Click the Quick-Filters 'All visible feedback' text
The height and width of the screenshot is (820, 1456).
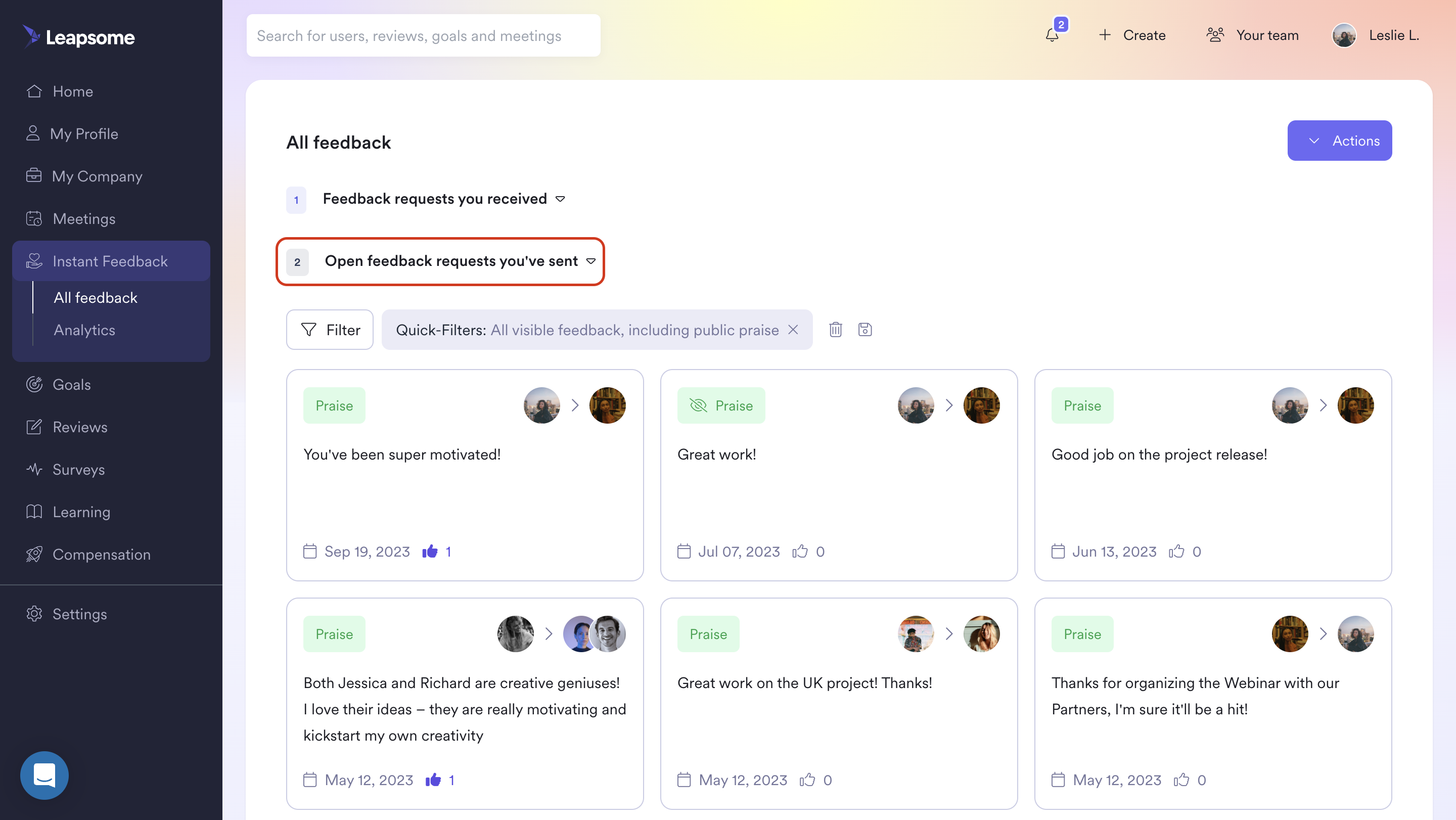(x=634, y=330)
